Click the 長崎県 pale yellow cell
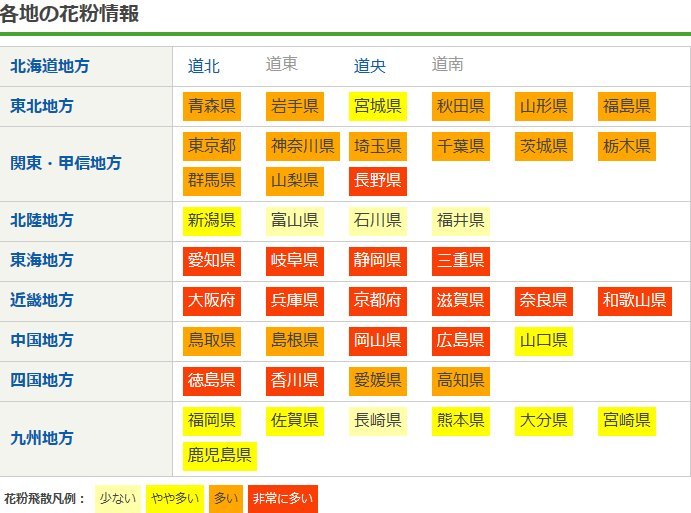691x513 pixels. coord(377,420)
